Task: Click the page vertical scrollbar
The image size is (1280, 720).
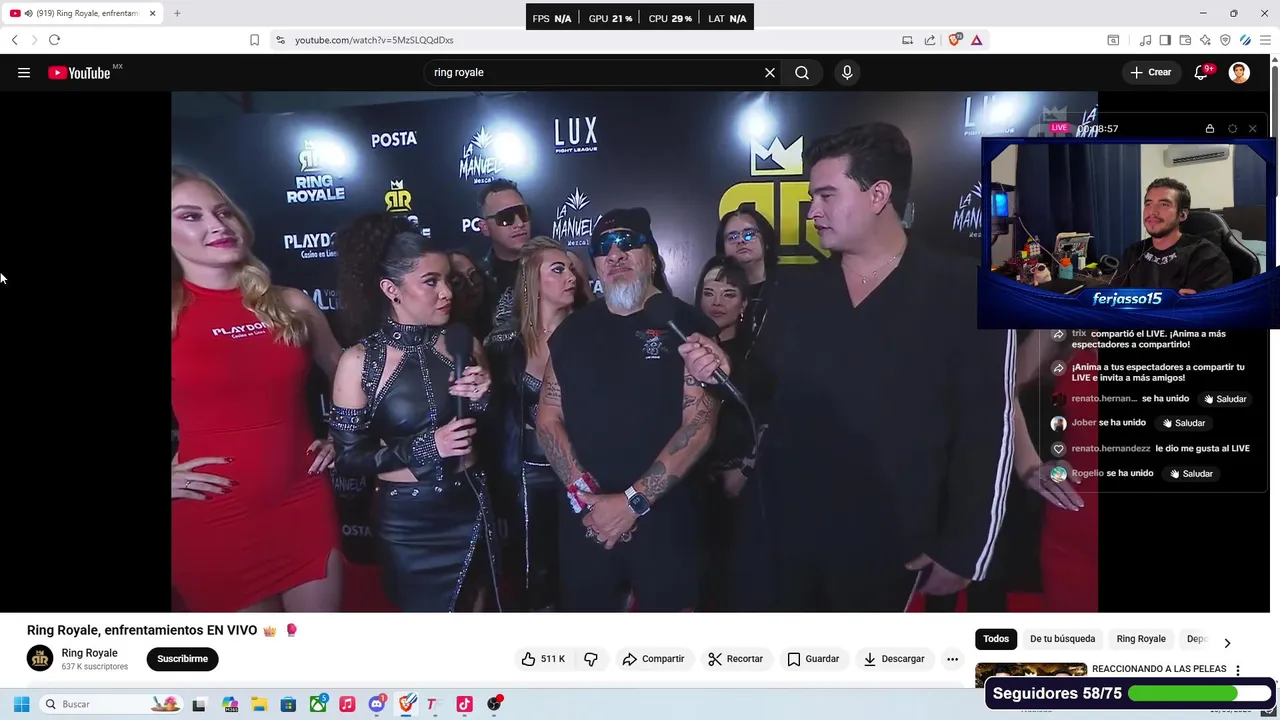Action: coord(1274,370)
